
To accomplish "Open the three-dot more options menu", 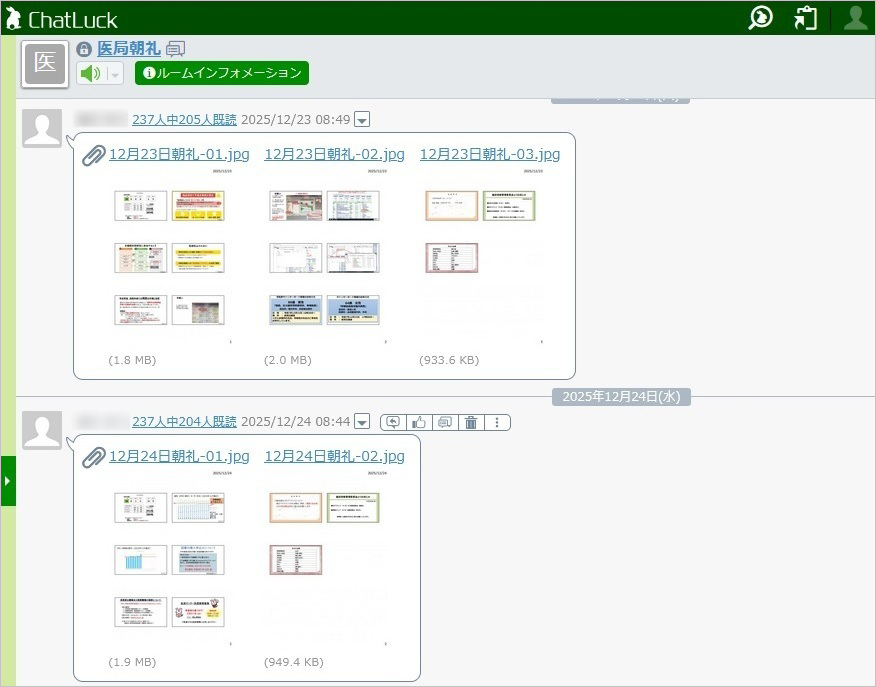I will (x=497, y=423).
